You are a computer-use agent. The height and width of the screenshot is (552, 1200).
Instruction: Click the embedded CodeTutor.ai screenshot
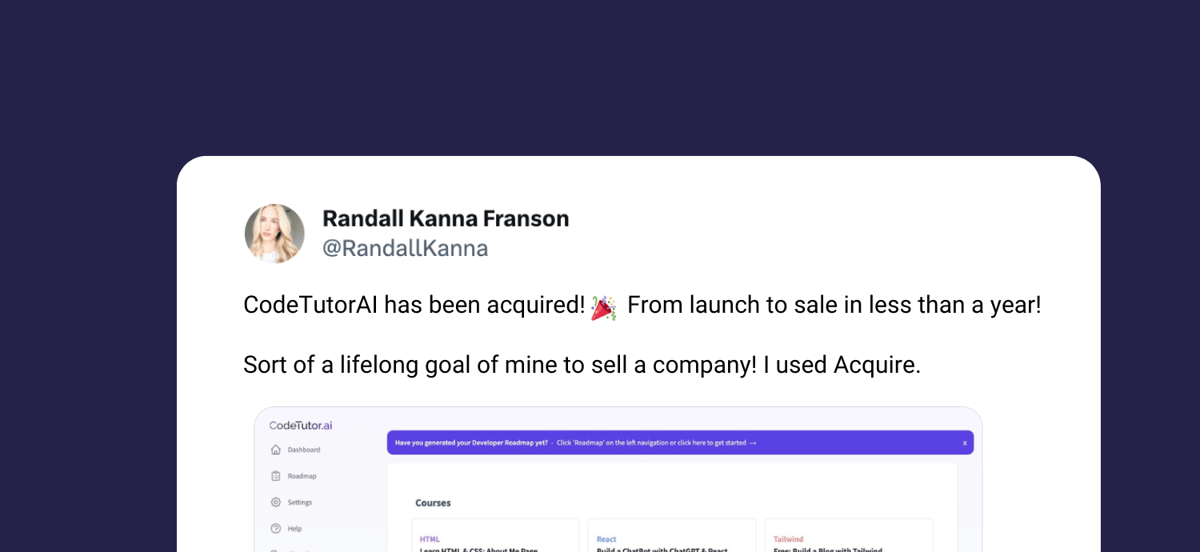[x=618, y=480]
